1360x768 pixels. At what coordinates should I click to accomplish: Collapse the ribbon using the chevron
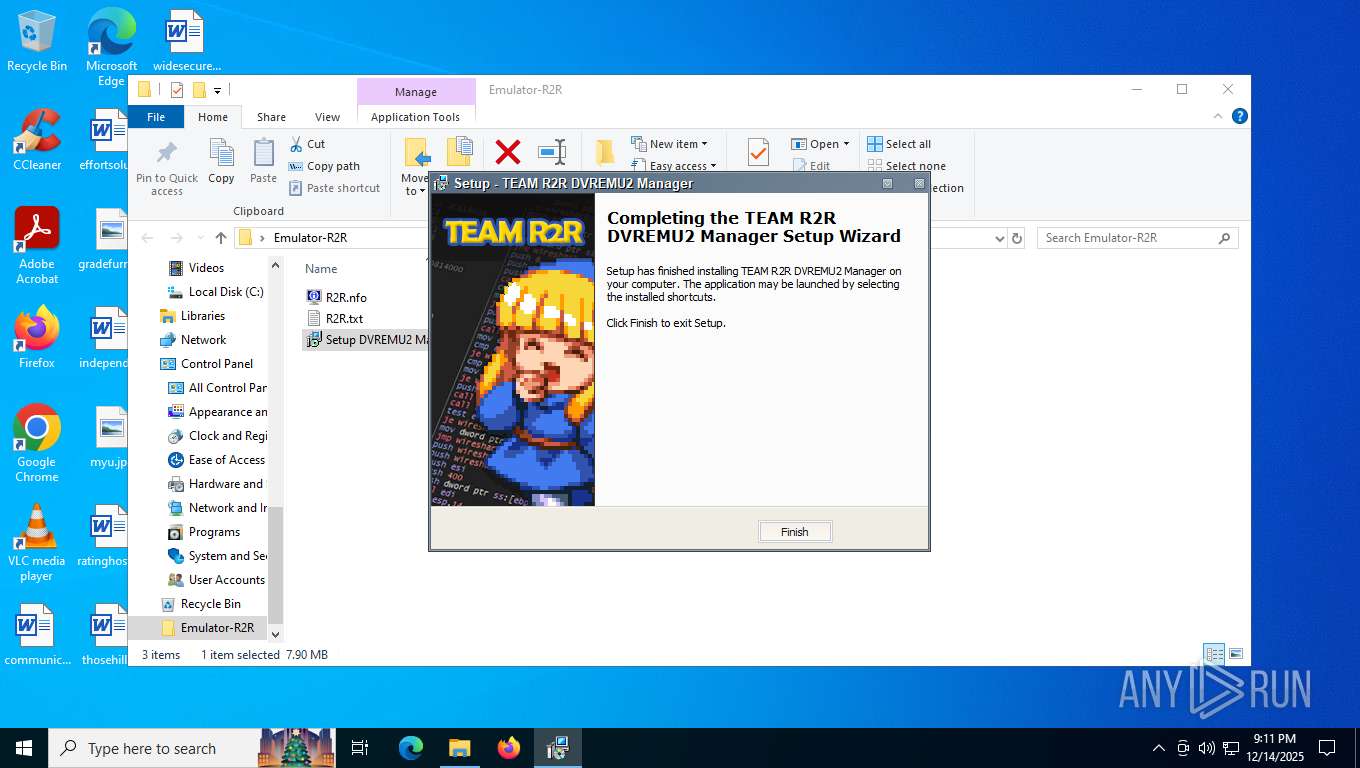1218,116
